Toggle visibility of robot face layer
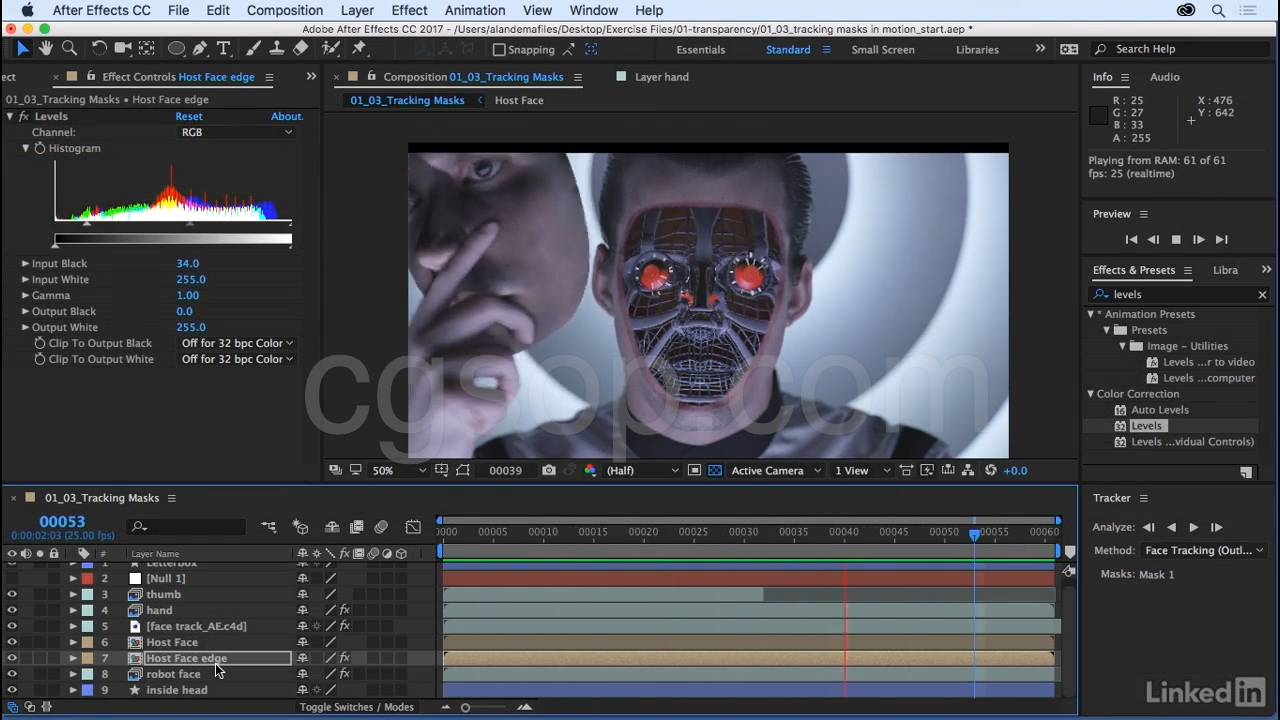 click(12, 674)
